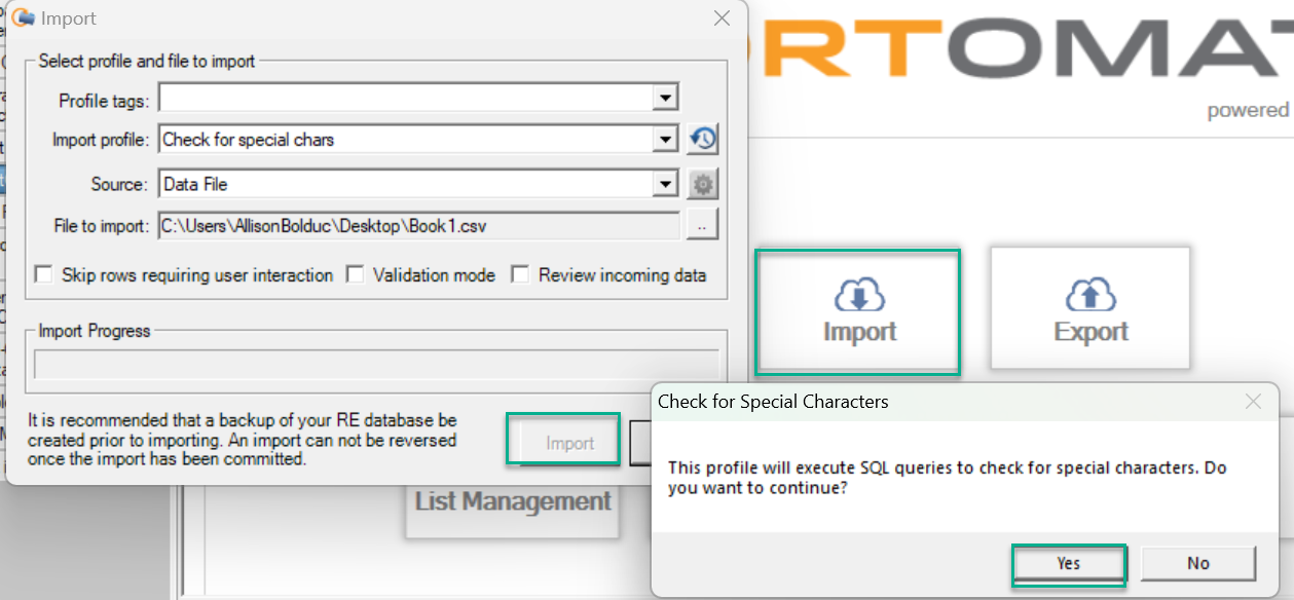Browse for file with the ellipsis button
This screenshot has width=1294, height=600.
702,226
